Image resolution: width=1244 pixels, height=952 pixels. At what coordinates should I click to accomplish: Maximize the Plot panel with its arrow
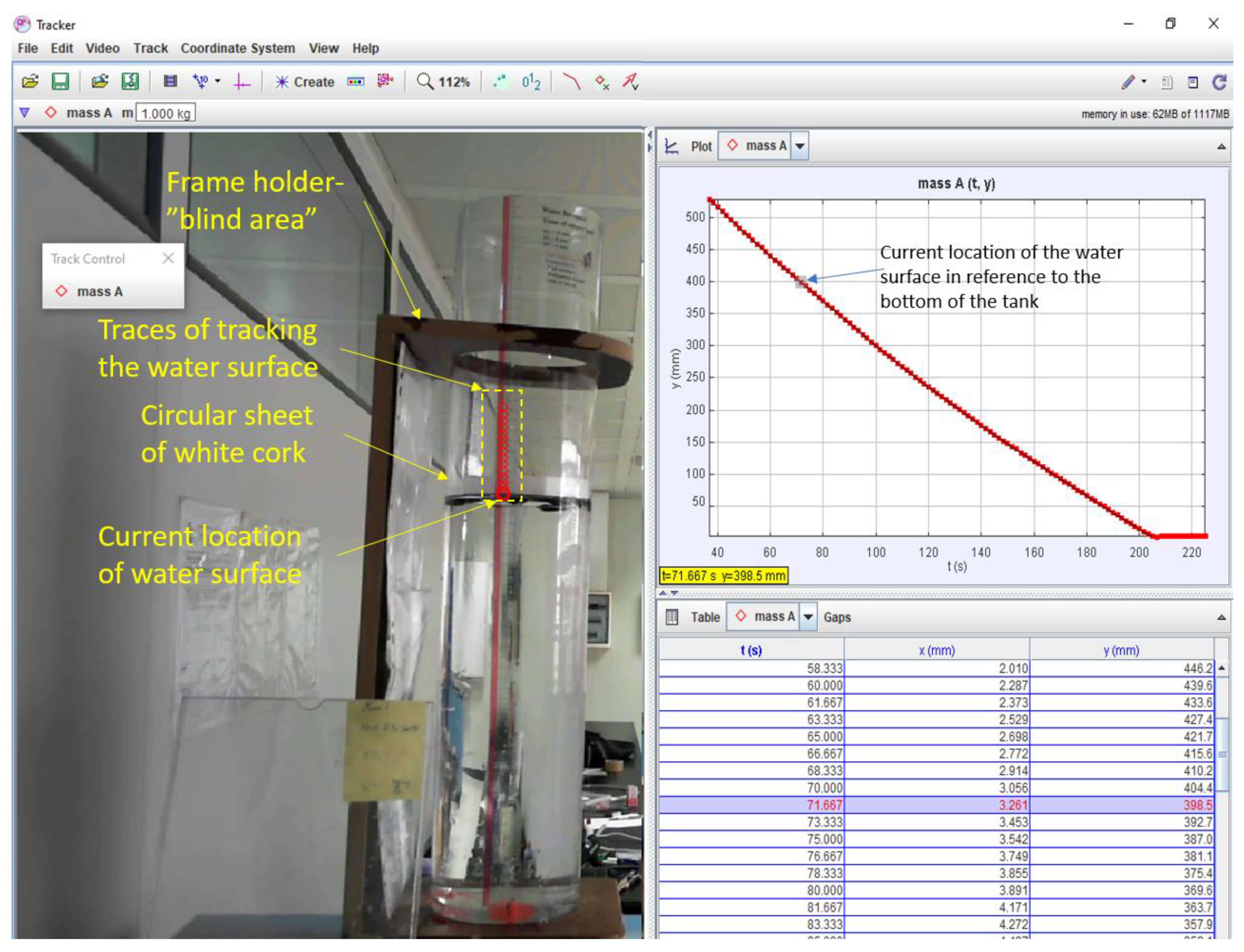point(1221,147)
